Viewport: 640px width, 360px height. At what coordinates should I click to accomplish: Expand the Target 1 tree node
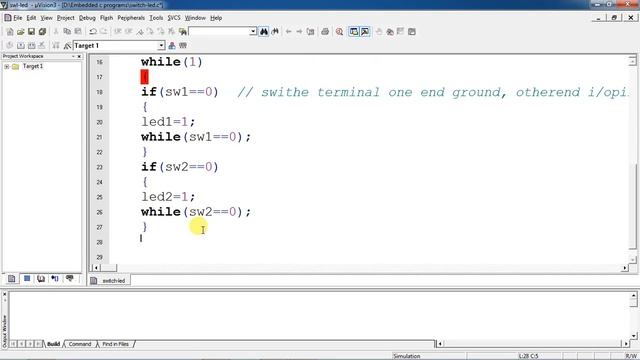pyautogui.click(x=7, y=67)
